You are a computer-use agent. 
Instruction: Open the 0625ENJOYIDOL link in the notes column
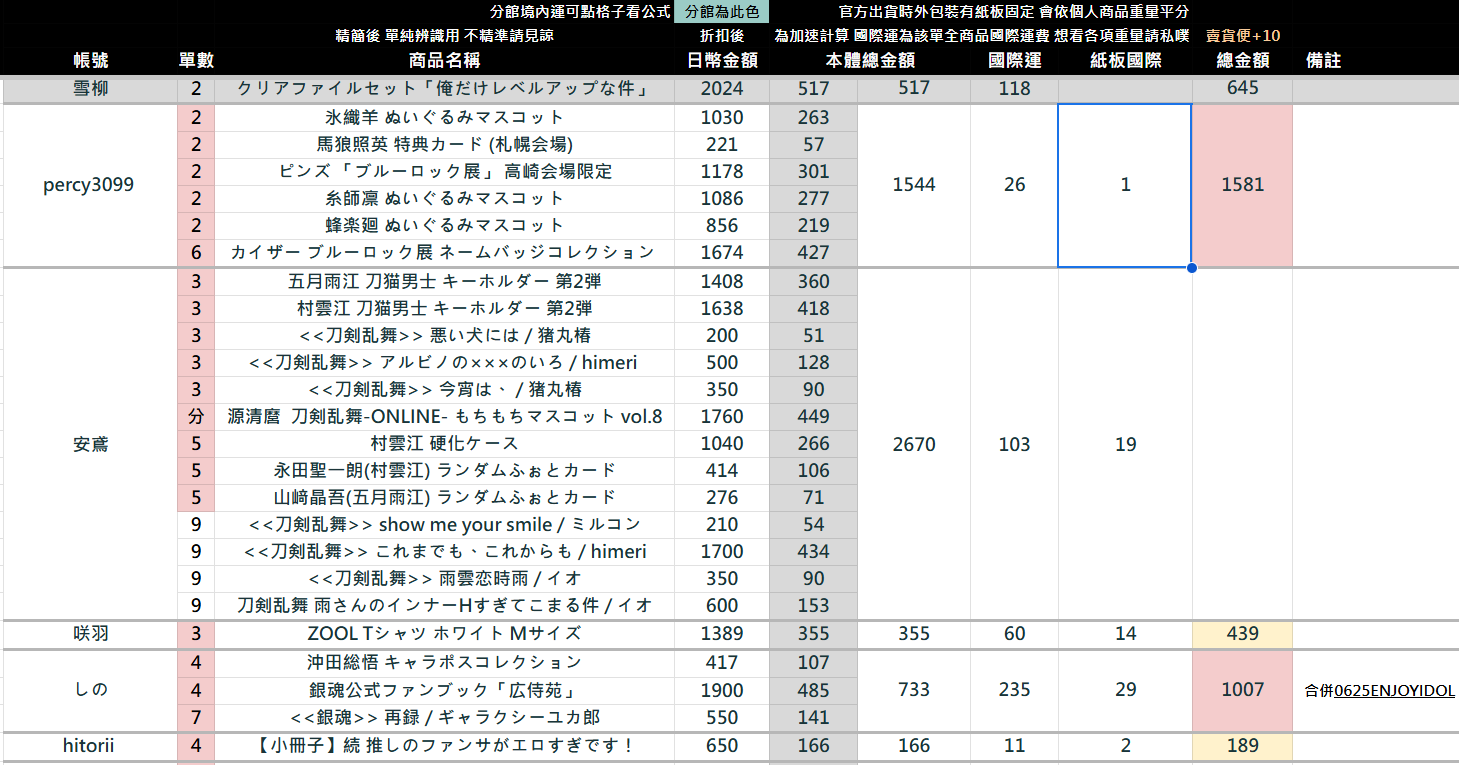coord(1394,690)
